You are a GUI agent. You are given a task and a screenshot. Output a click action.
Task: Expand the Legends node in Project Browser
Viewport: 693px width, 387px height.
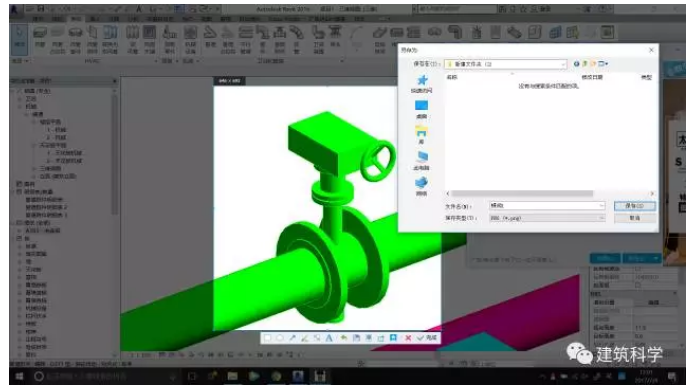[19, 184]
